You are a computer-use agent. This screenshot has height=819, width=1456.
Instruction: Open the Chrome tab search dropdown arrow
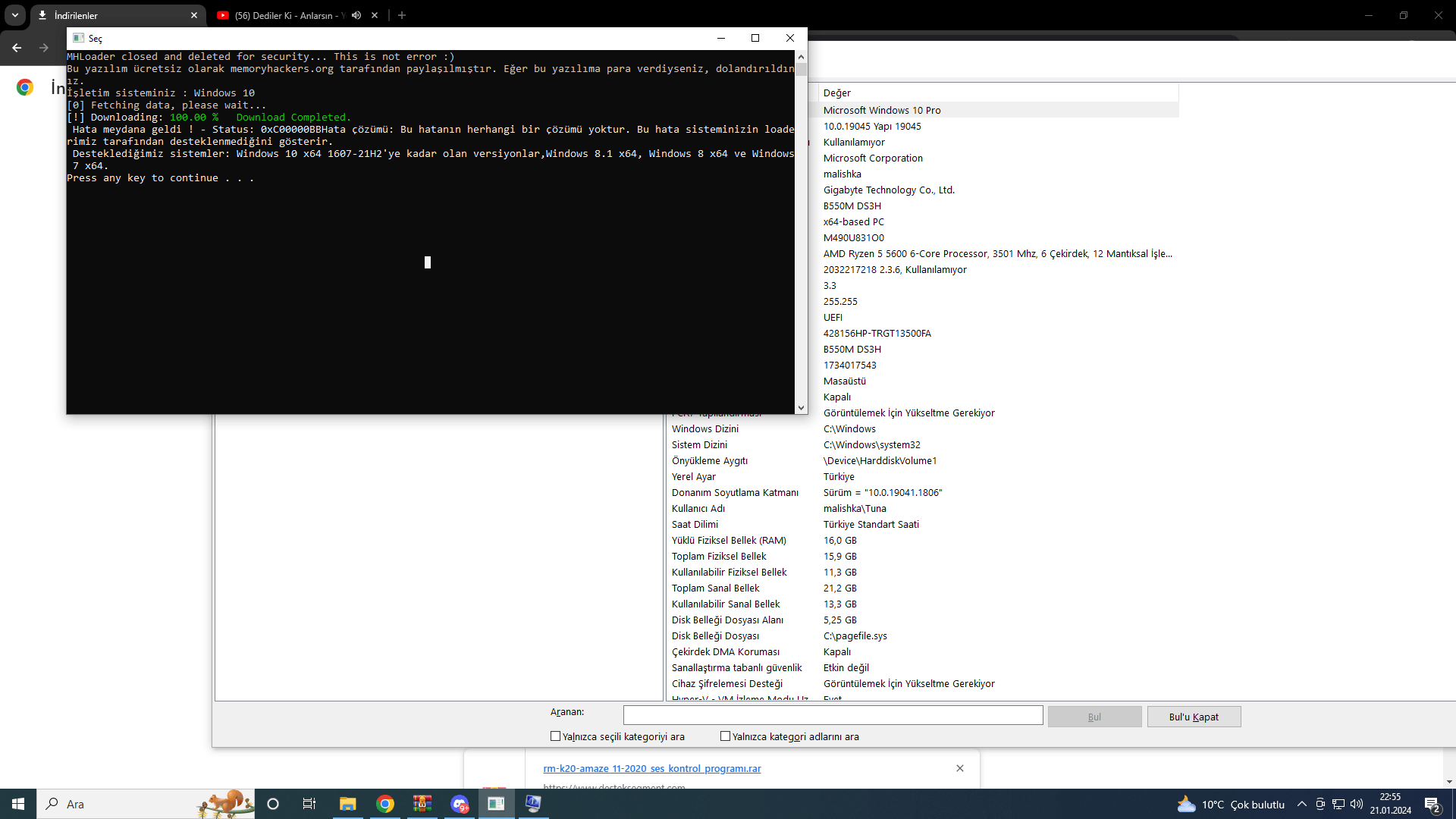[15, 15]
